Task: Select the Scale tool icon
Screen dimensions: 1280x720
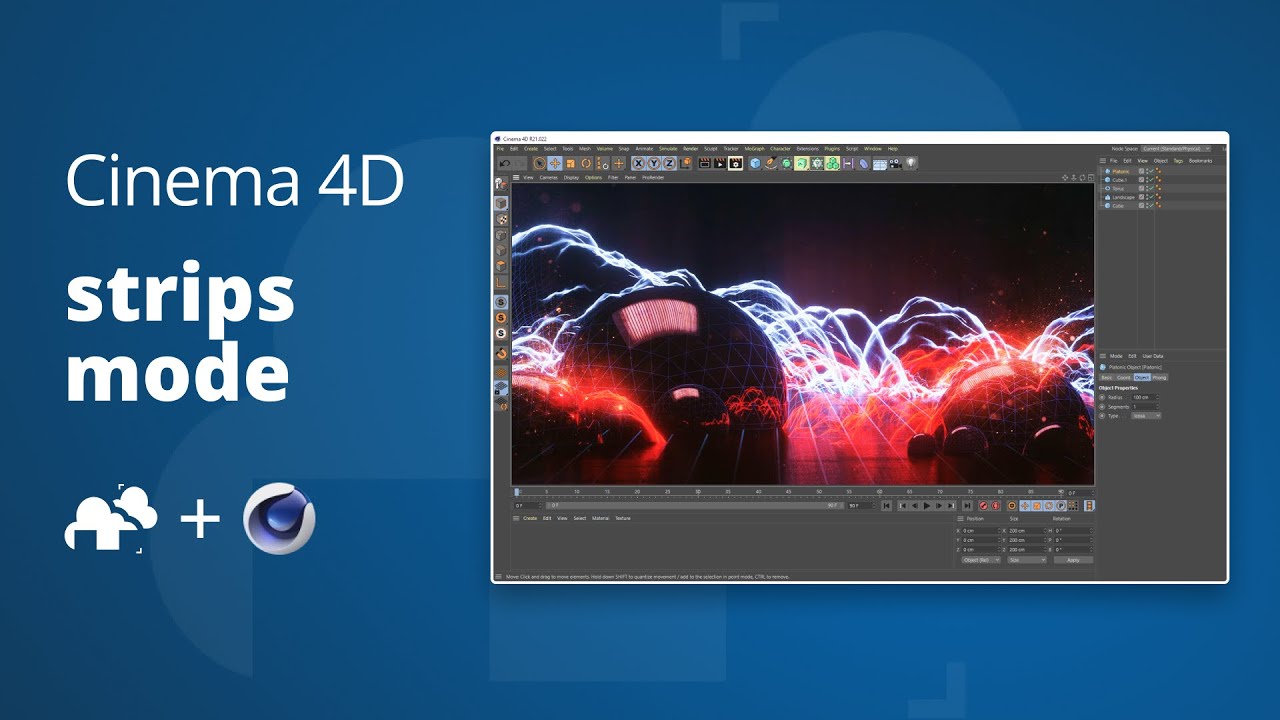Action: (x=570, y=163)
